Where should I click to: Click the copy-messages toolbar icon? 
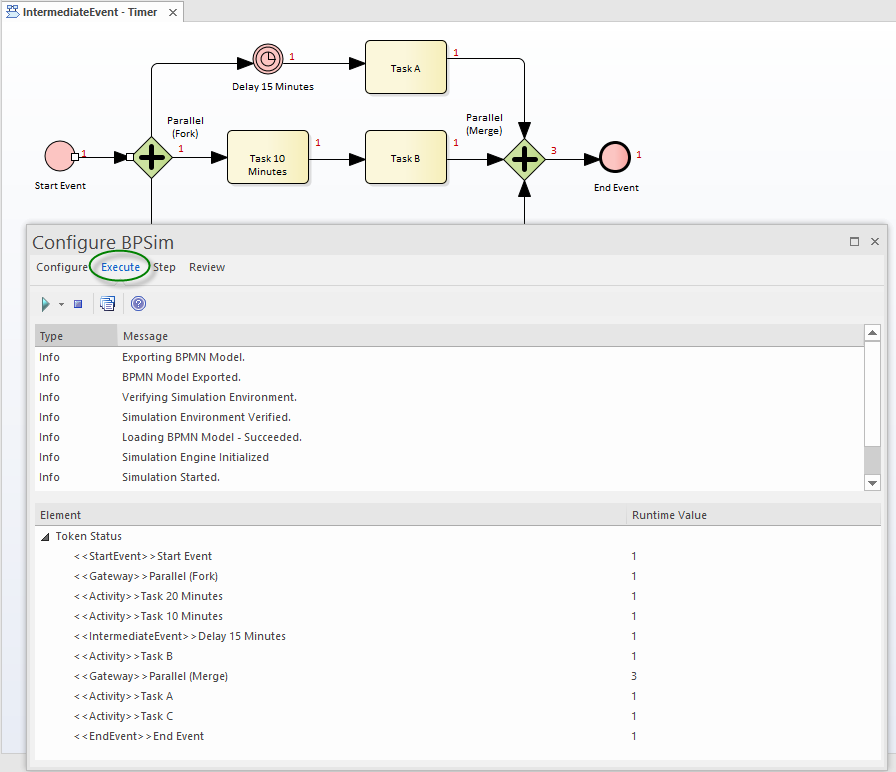click(x=107, y=303)
